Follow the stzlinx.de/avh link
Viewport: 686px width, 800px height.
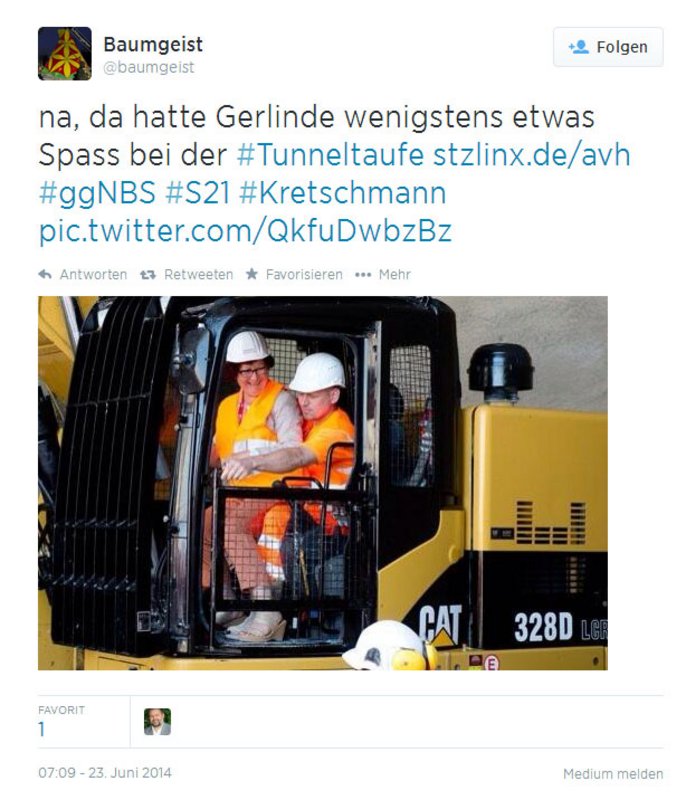click(532, 155)
